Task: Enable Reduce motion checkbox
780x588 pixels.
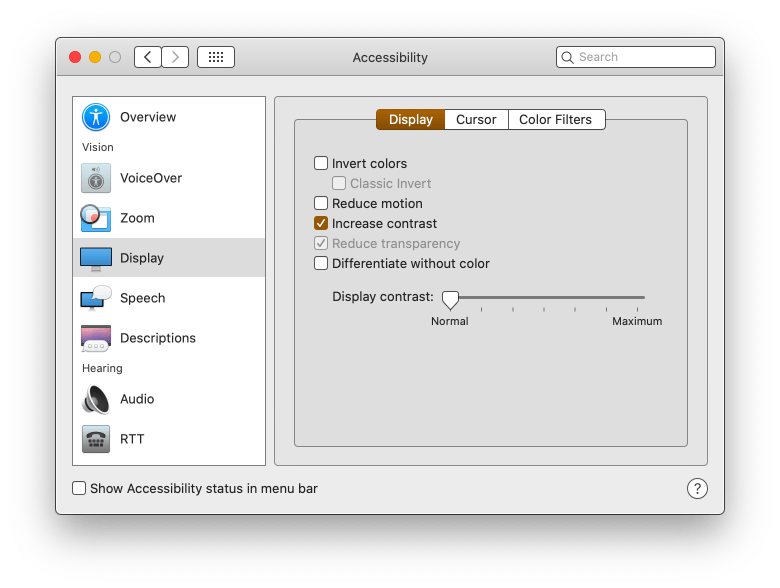Action: point(321,203)
